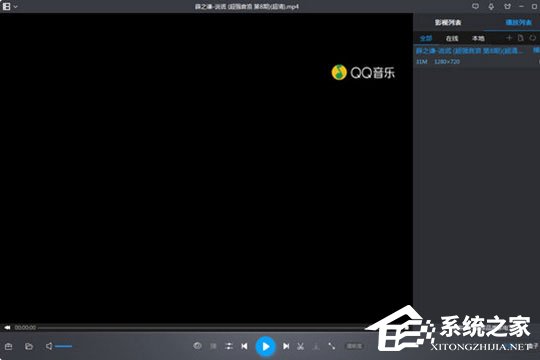Toggle fullscreen with the expand arrows icon
540x360 pixels.
coord(332,346)
